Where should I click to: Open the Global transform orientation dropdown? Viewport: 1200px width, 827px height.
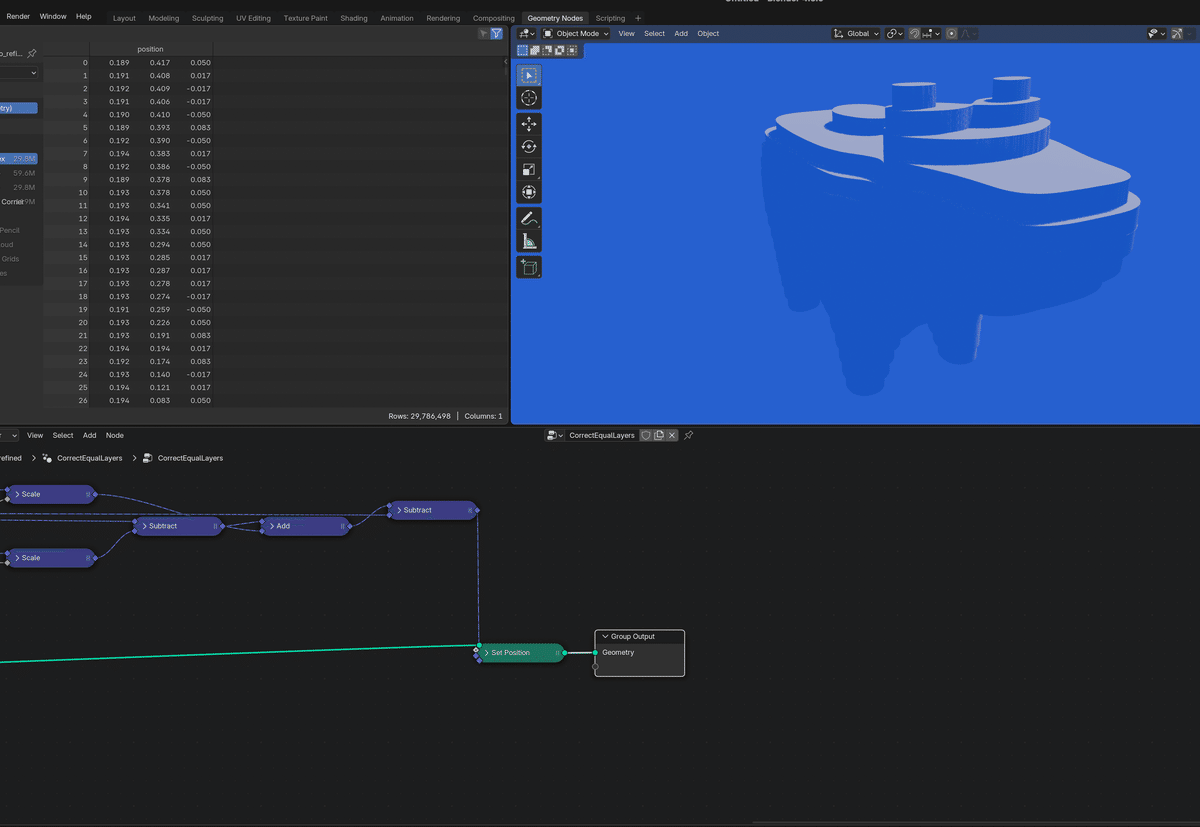point(856,34)
